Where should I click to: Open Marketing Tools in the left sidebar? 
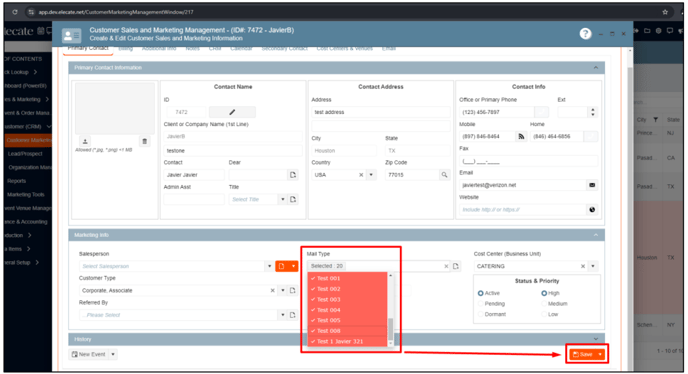click(25, 194)
